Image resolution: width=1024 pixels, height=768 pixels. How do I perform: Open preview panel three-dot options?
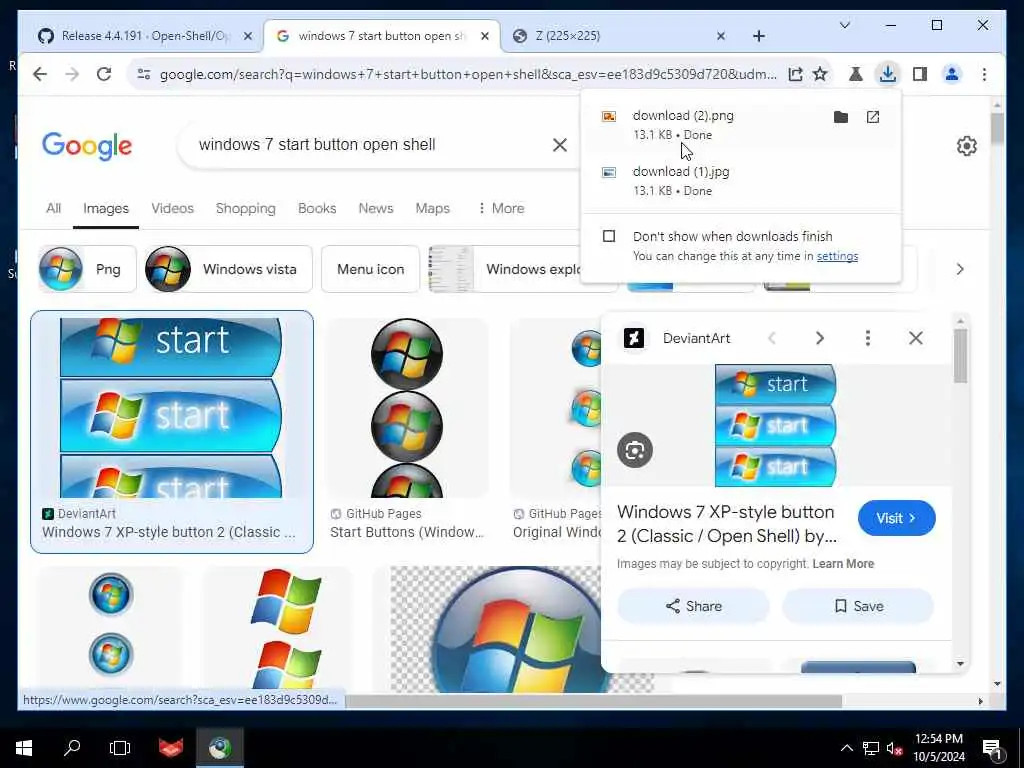867,338
